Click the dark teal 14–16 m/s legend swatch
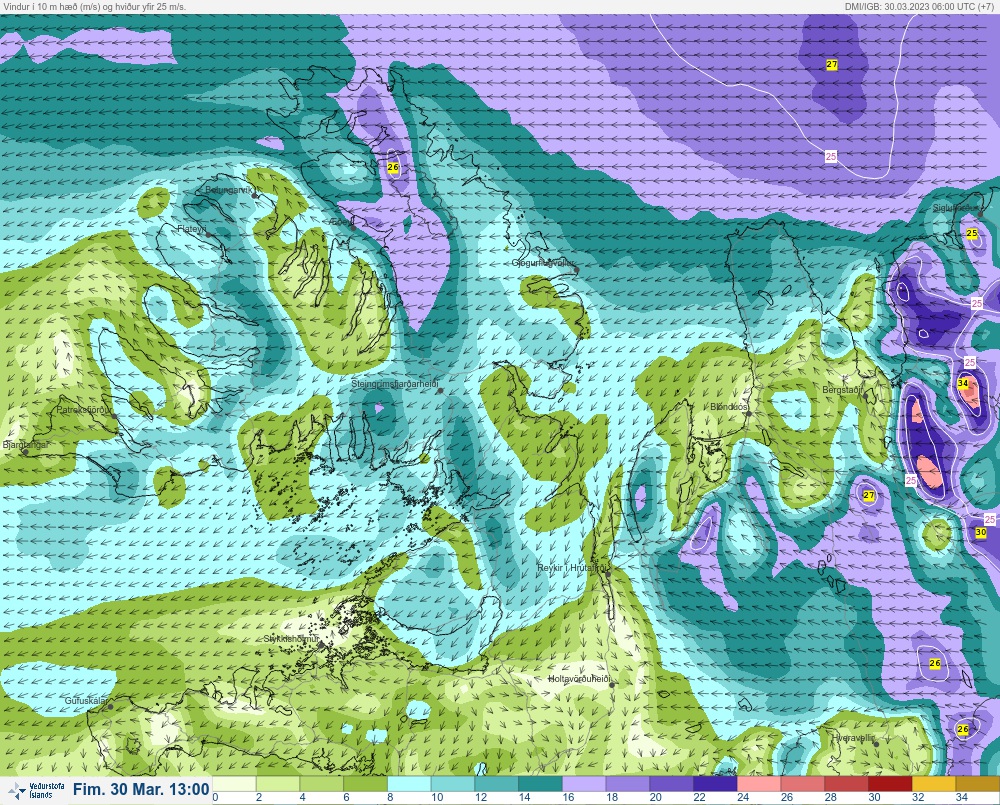The width and height of the screenshot is (1000, 805). point(540,784)
